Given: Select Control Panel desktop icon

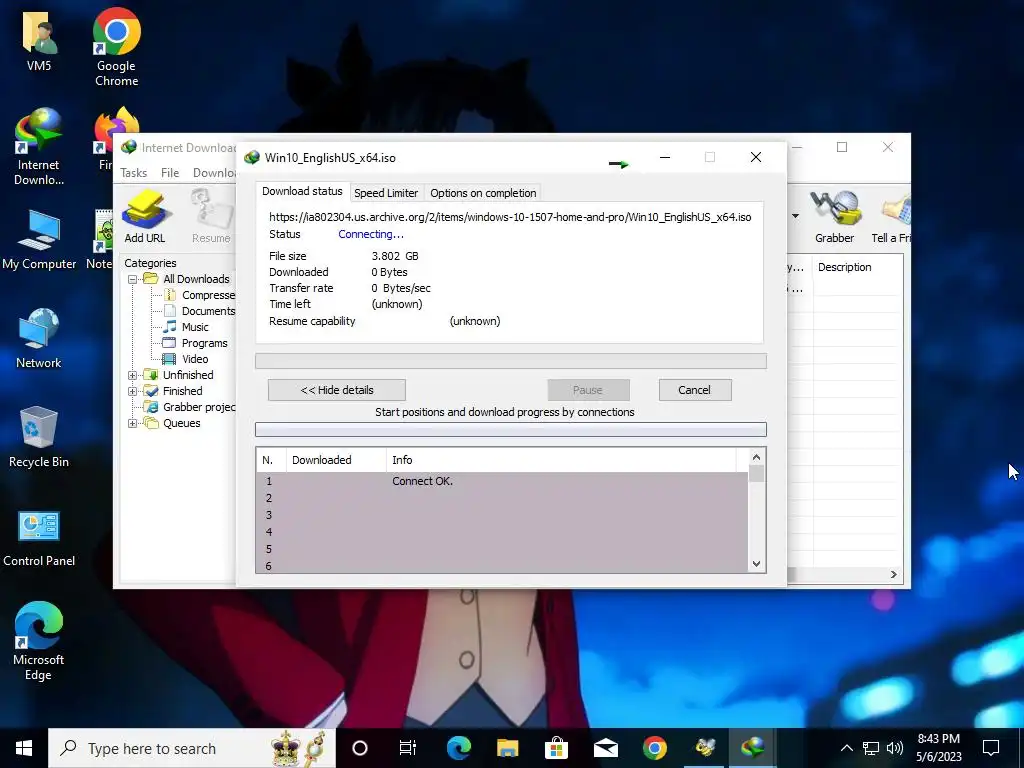Looking at the screenshot, I should click(x=39, y=539).
